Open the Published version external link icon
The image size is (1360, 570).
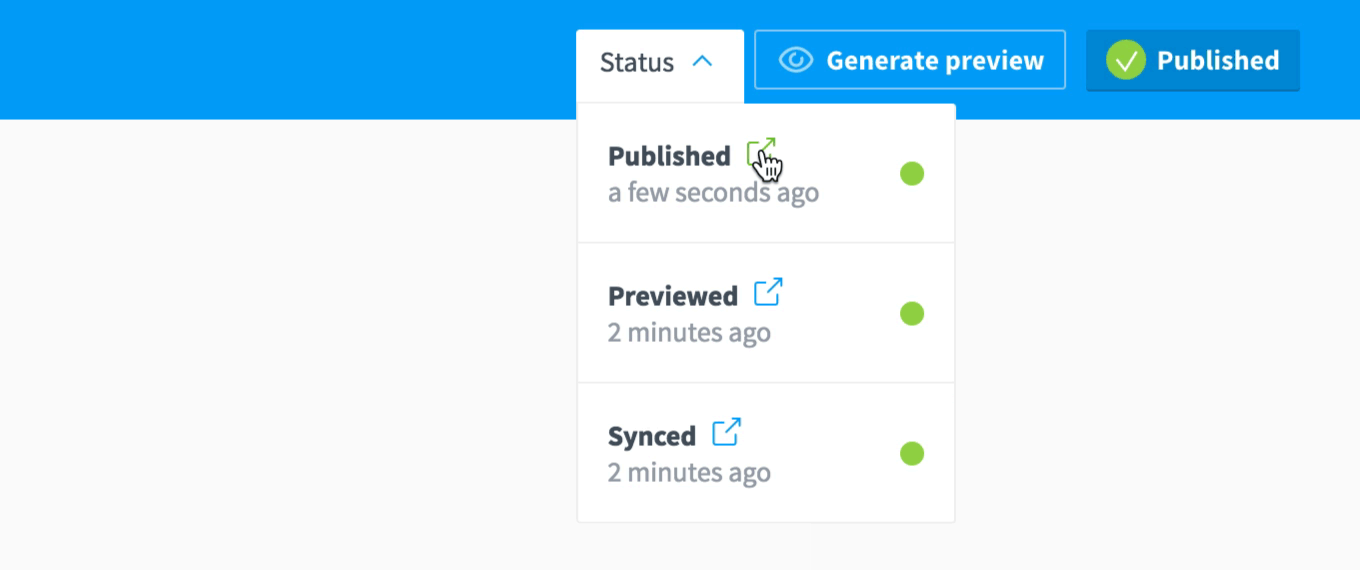761,154
